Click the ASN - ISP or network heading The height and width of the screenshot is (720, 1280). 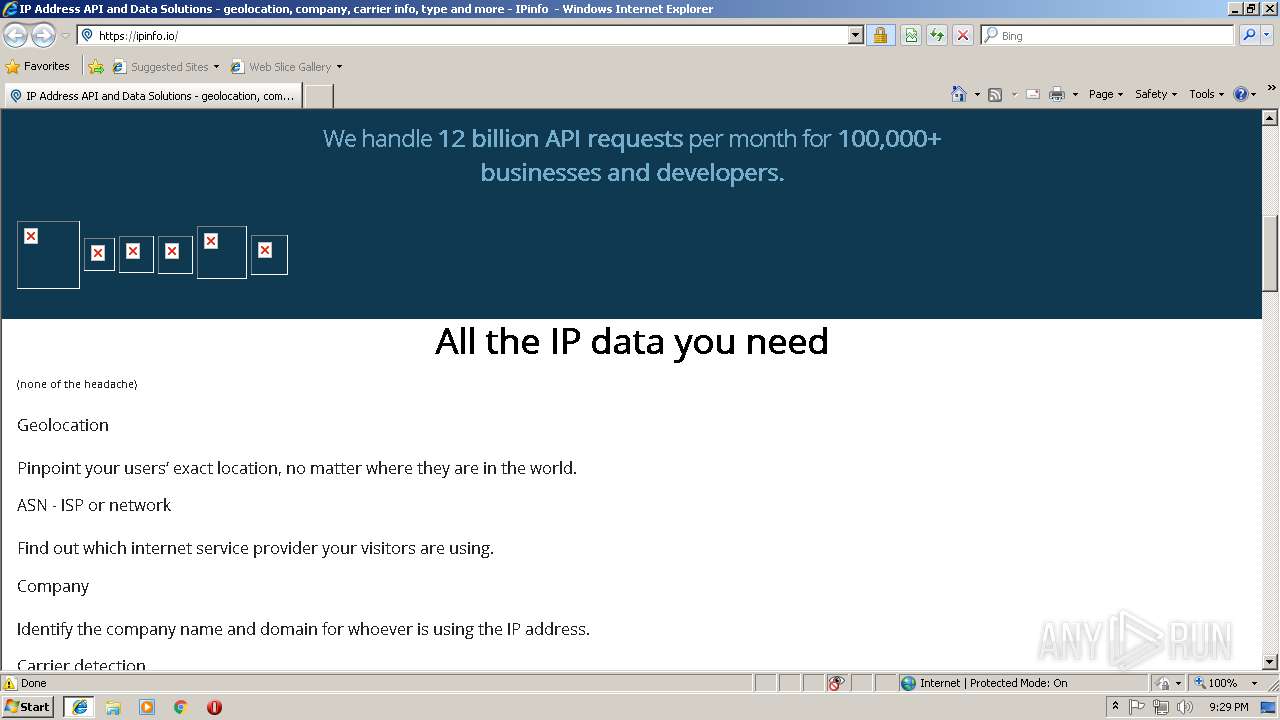(x=94, y=505)
